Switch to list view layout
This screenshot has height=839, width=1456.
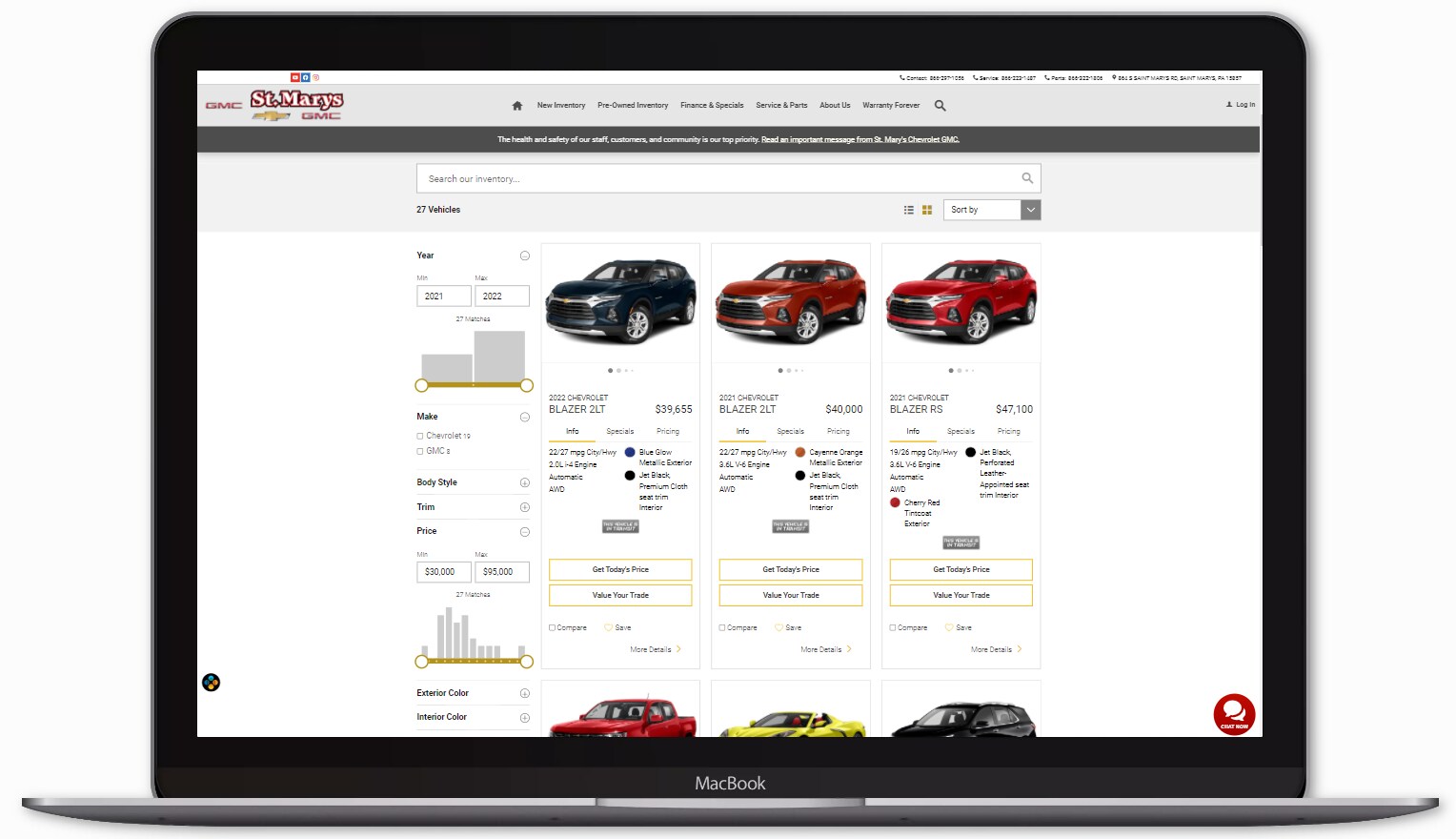tap(909, 210)
